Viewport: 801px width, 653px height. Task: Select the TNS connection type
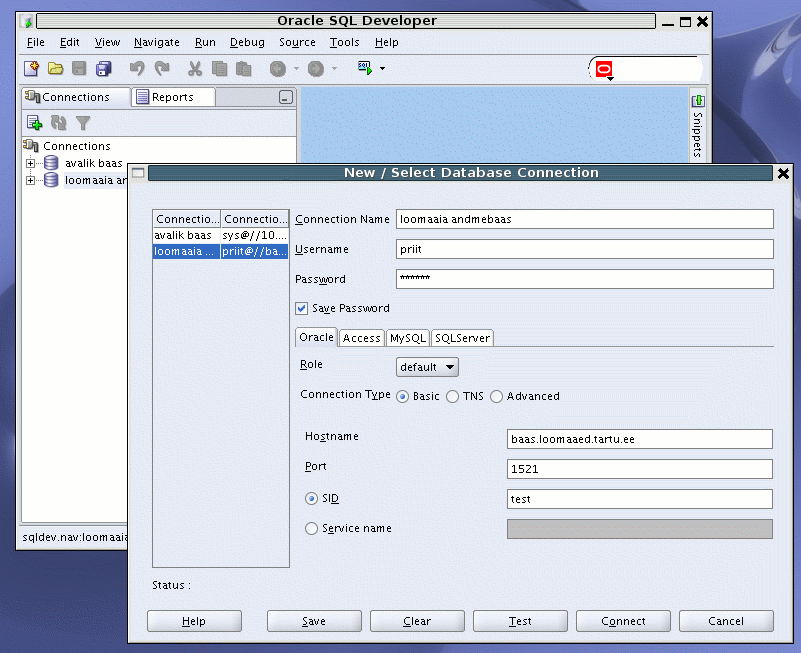[452, 397]
